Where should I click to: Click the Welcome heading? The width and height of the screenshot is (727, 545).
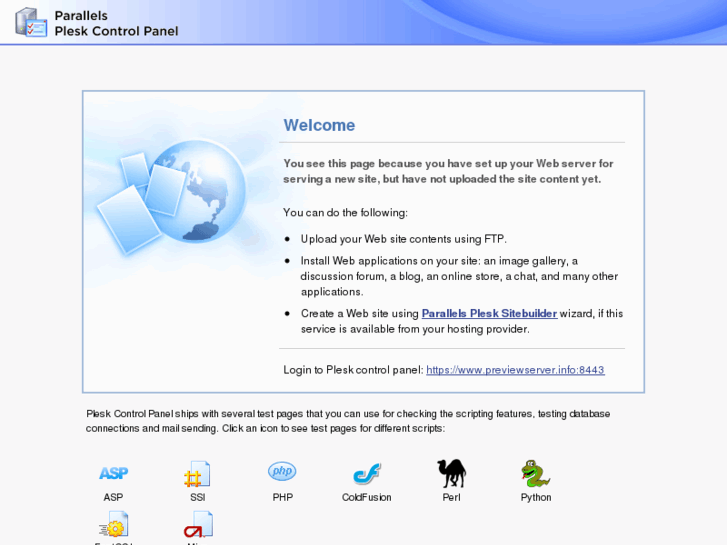tap(319, 125)
